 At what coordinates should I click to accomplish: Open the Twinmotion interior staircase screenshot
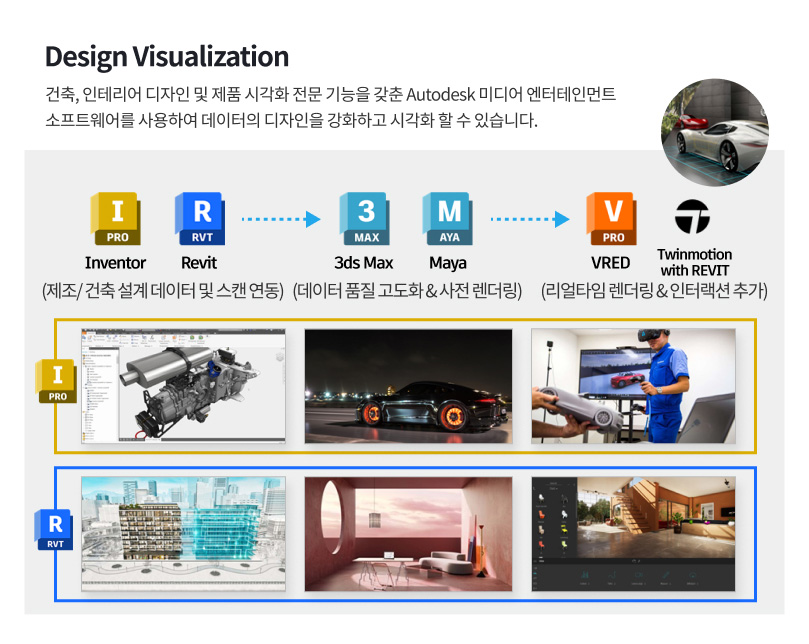[x=633, y=534]
